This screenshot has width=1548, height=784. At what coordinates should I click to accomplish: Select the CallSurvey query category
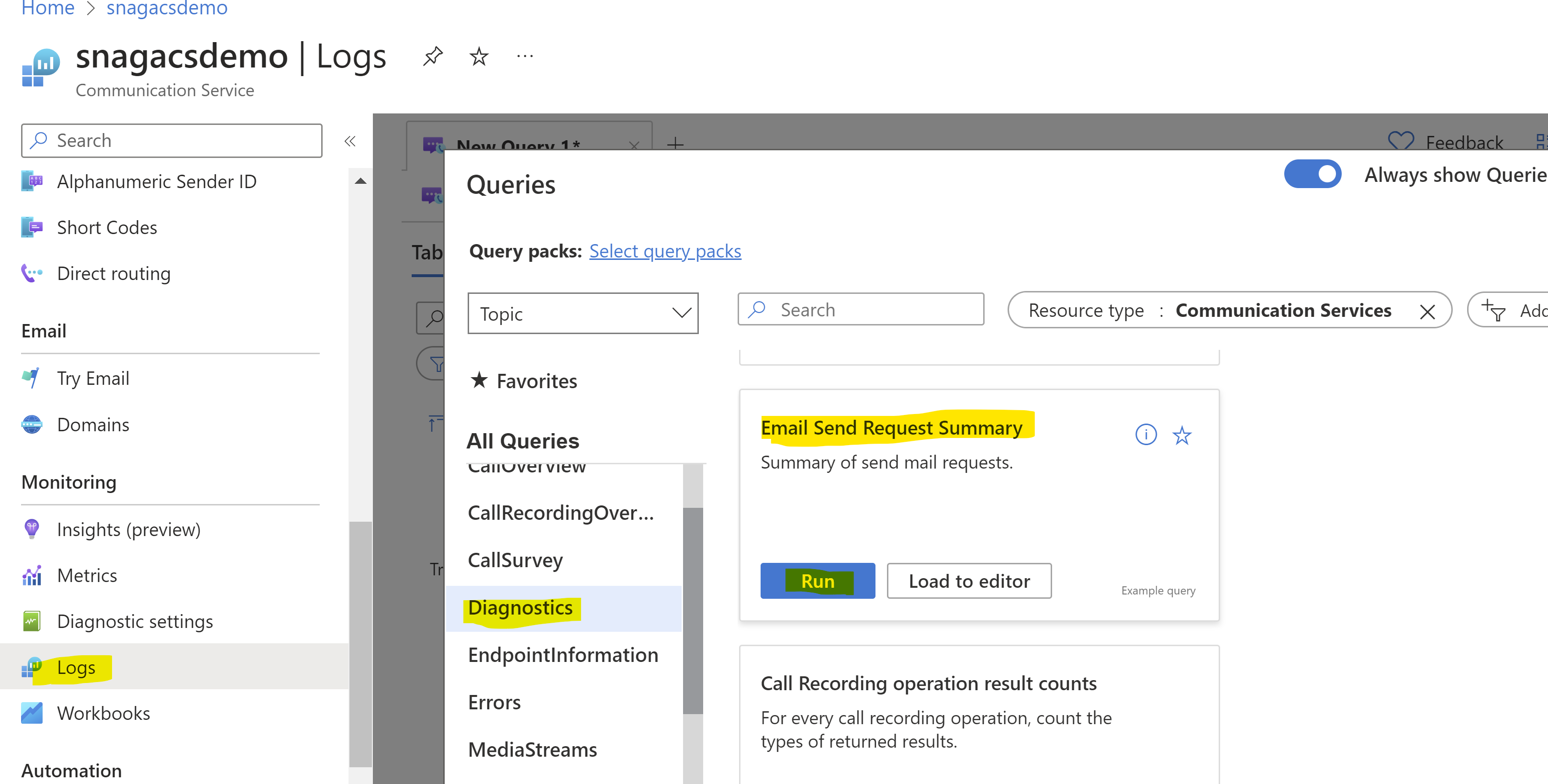coord(515,560)
